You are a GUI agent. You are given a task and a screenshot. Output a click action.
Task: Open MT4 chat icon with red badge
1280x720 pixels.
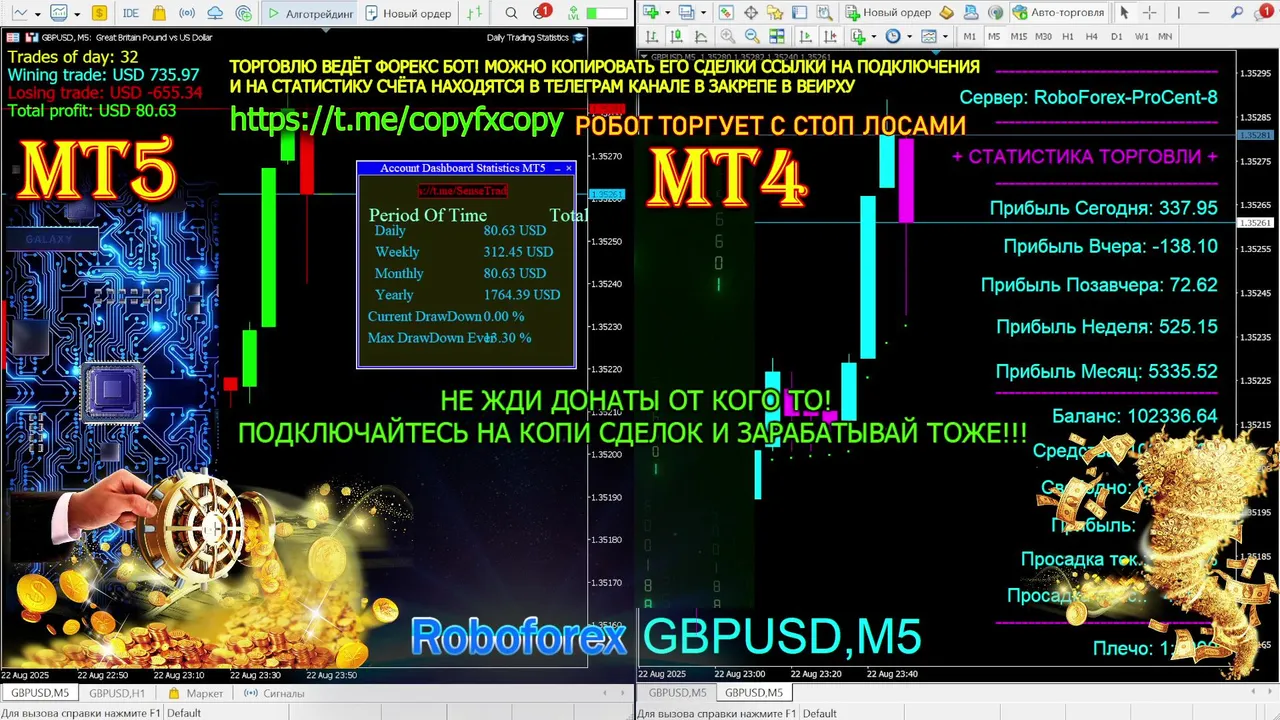click(1264, 12)
